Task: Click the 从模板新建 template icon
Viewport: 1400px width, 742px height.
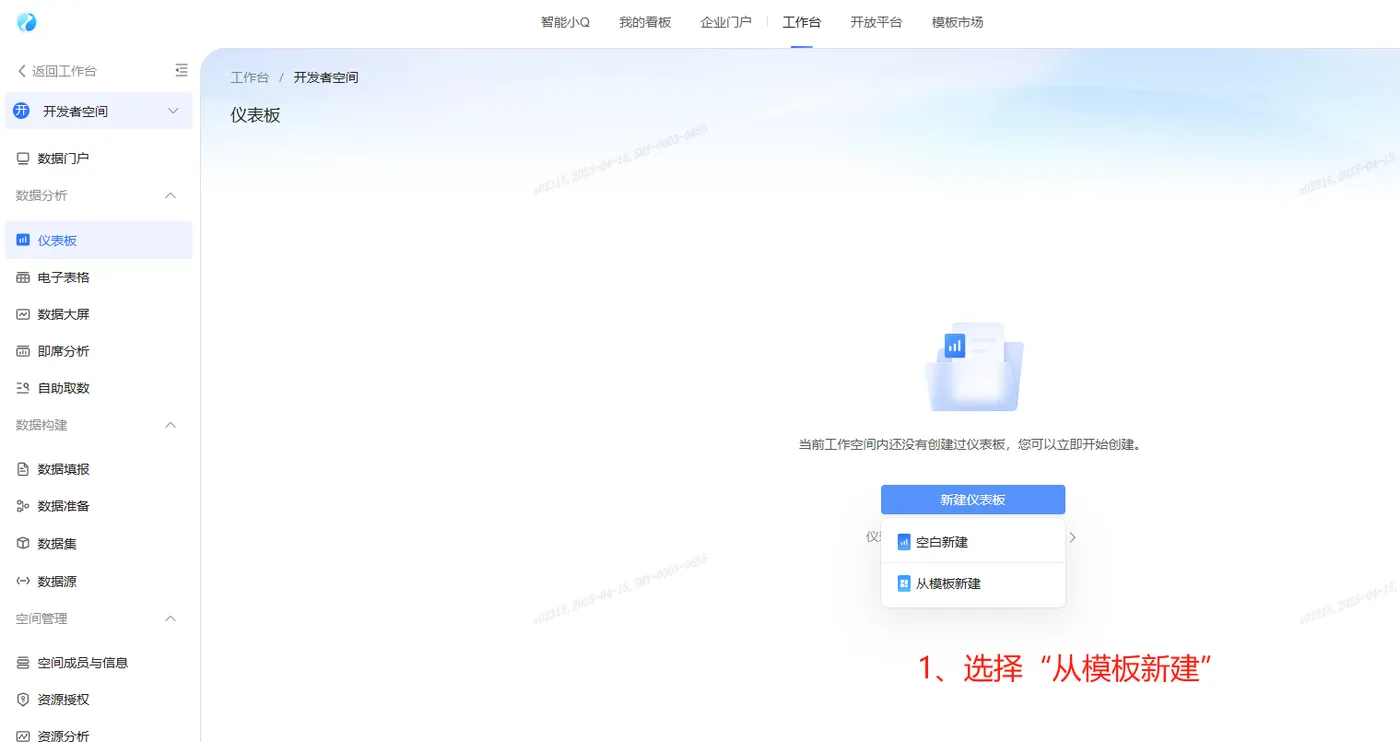Action: (904, 583)
